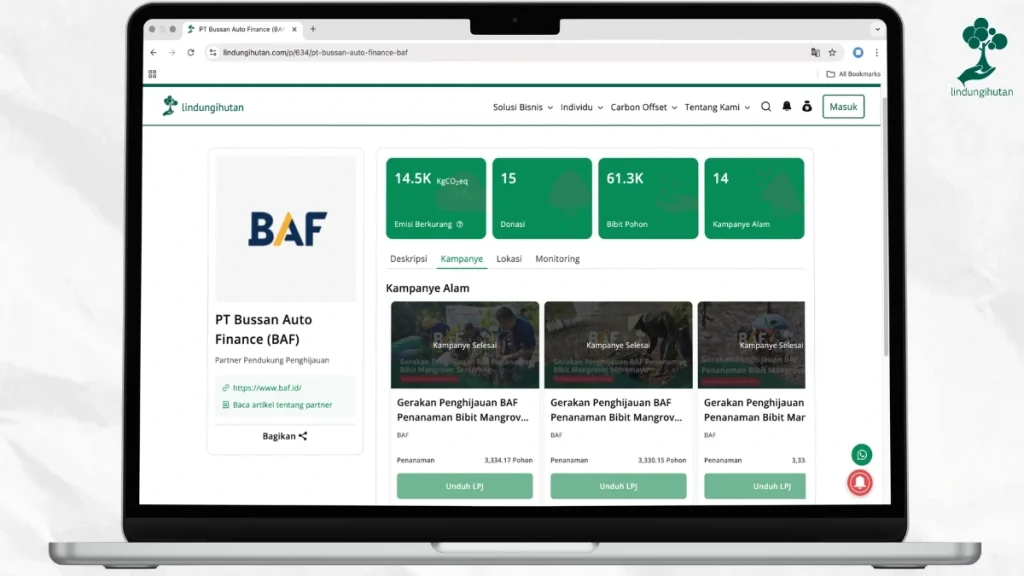The height and width of the screenshot is (576, 1024).
Task: Click Unduh LPJ for 3,334.17 Pohon campaign
Action: (x=464, y=486)
